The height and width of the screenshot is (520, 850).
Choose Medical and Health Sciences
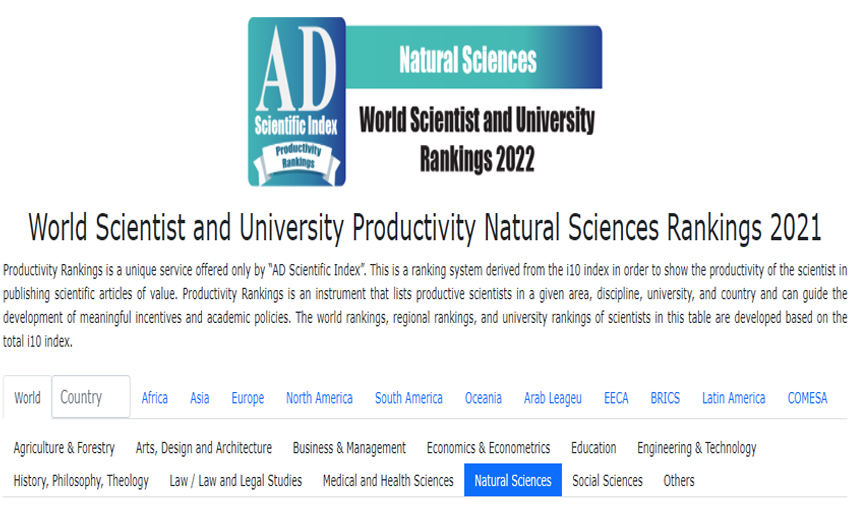tap(388, 481)
